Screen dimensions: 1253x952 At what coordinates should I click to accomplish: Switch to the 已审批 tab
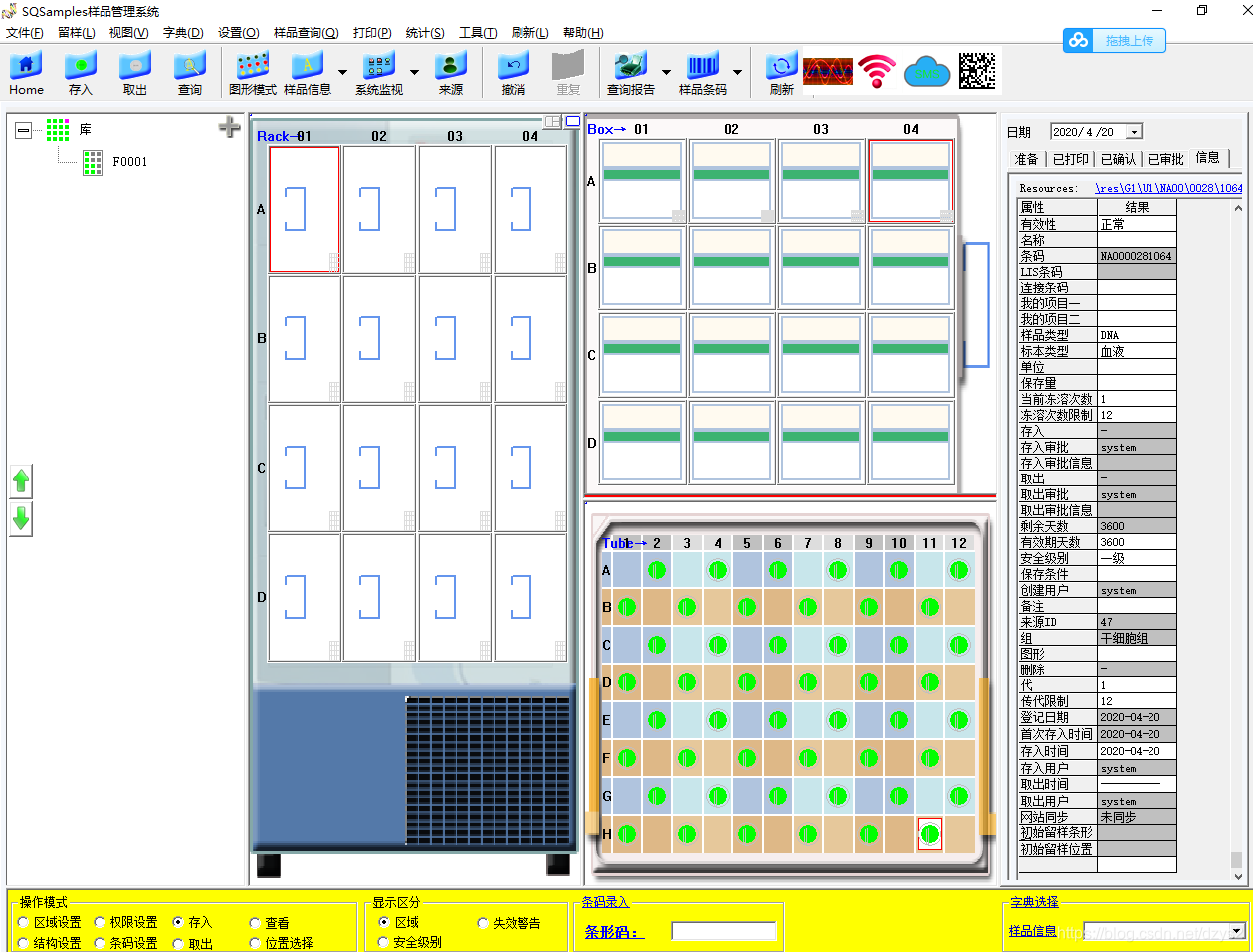pos(1165,159)
